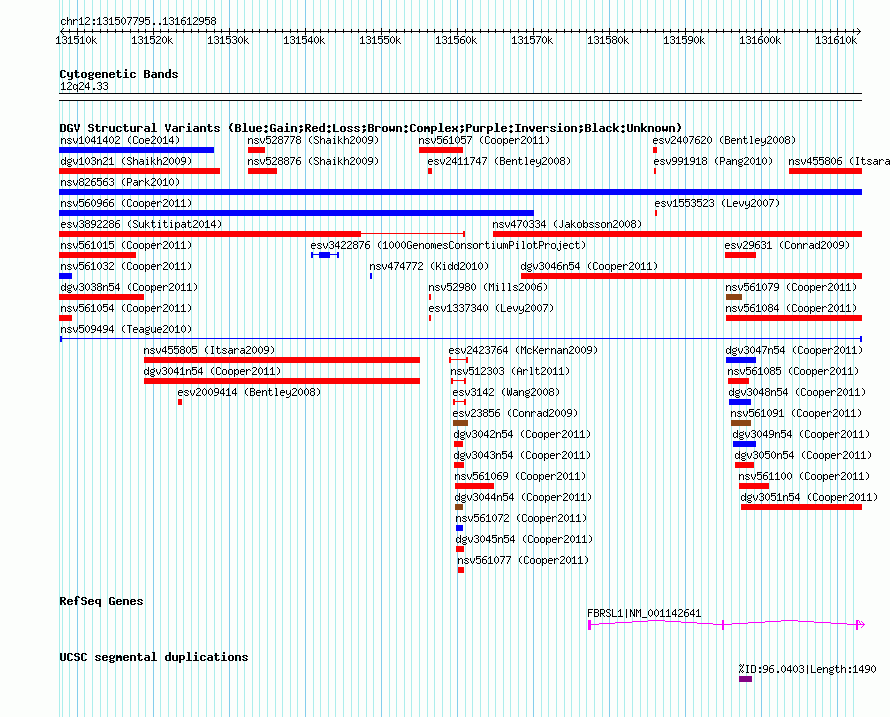Click nsv528778 (Shaikh2009) label

click(313, 140)
